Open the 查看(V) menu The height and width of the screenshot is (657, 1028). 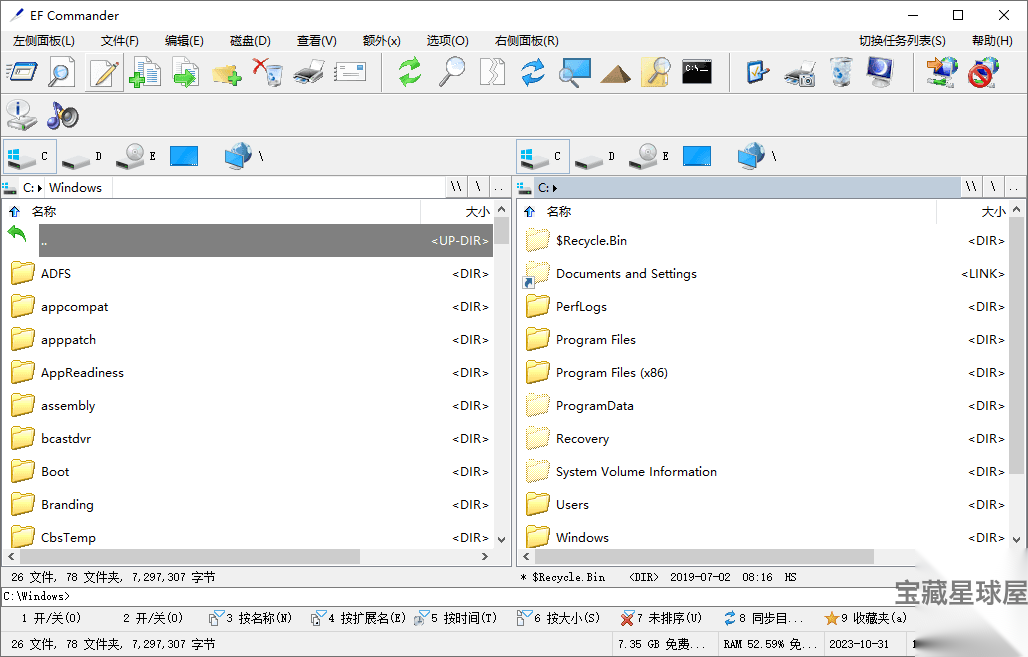317,41
